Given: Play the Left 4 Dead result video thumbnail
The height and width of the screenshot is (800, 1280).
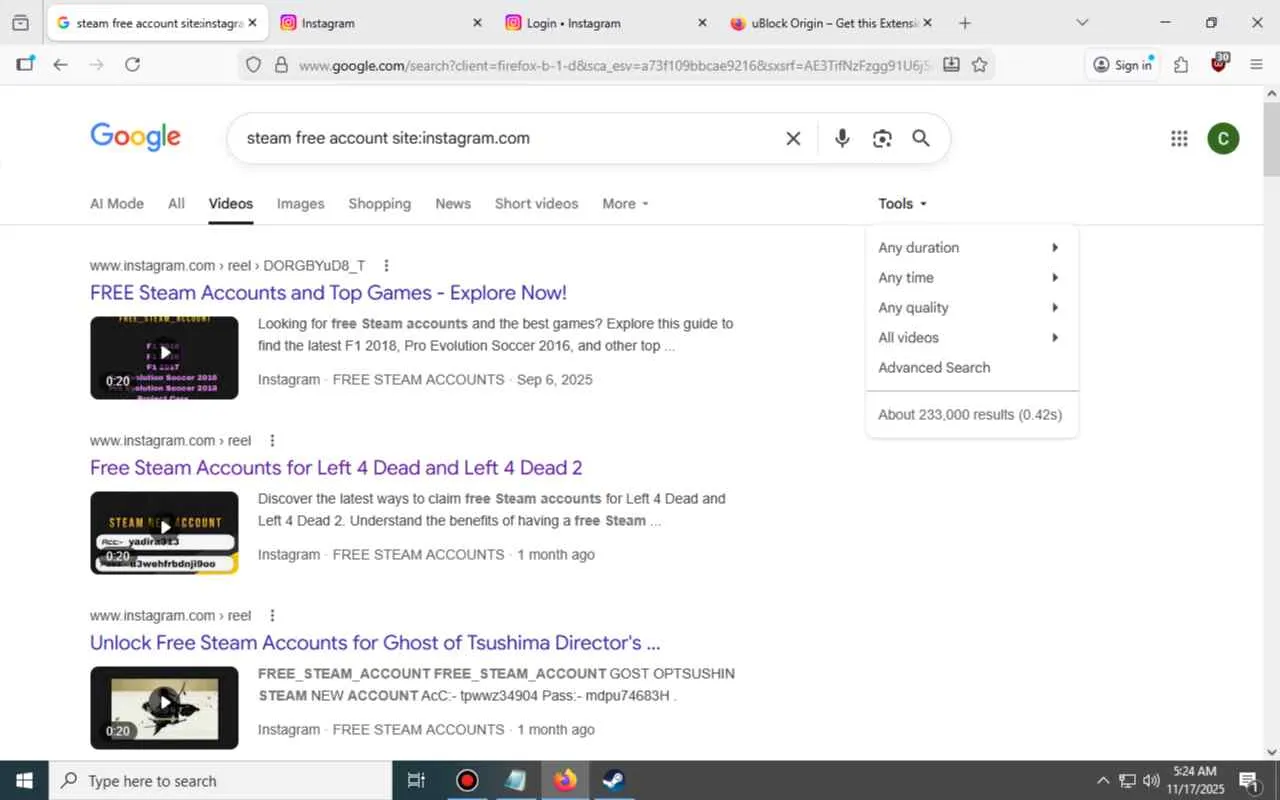Looking at the screenshot, I should click(164, 533).
